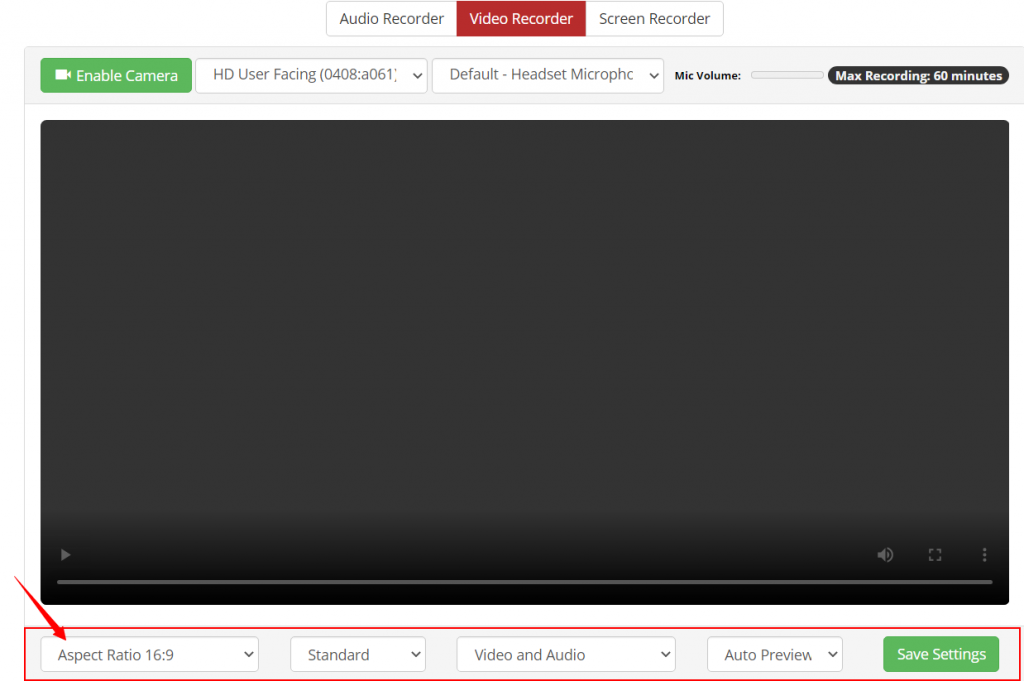
Task: Open the HD User Facing camera dropdown
Action: 312,76
